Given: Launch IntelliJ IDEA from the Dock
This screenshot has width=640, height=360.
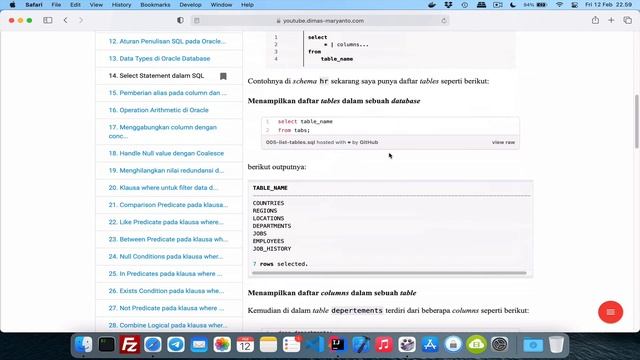Looking at the screenshot, I should (338, 345).
